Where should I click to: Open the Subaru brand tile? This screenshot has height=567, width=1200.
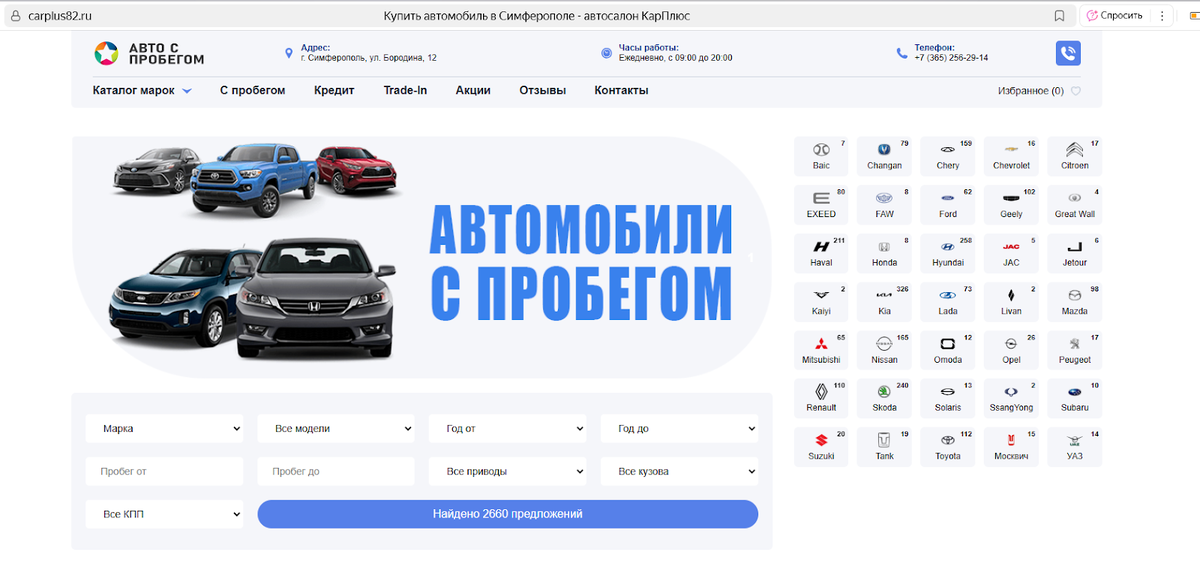(x=1074, y=398)
